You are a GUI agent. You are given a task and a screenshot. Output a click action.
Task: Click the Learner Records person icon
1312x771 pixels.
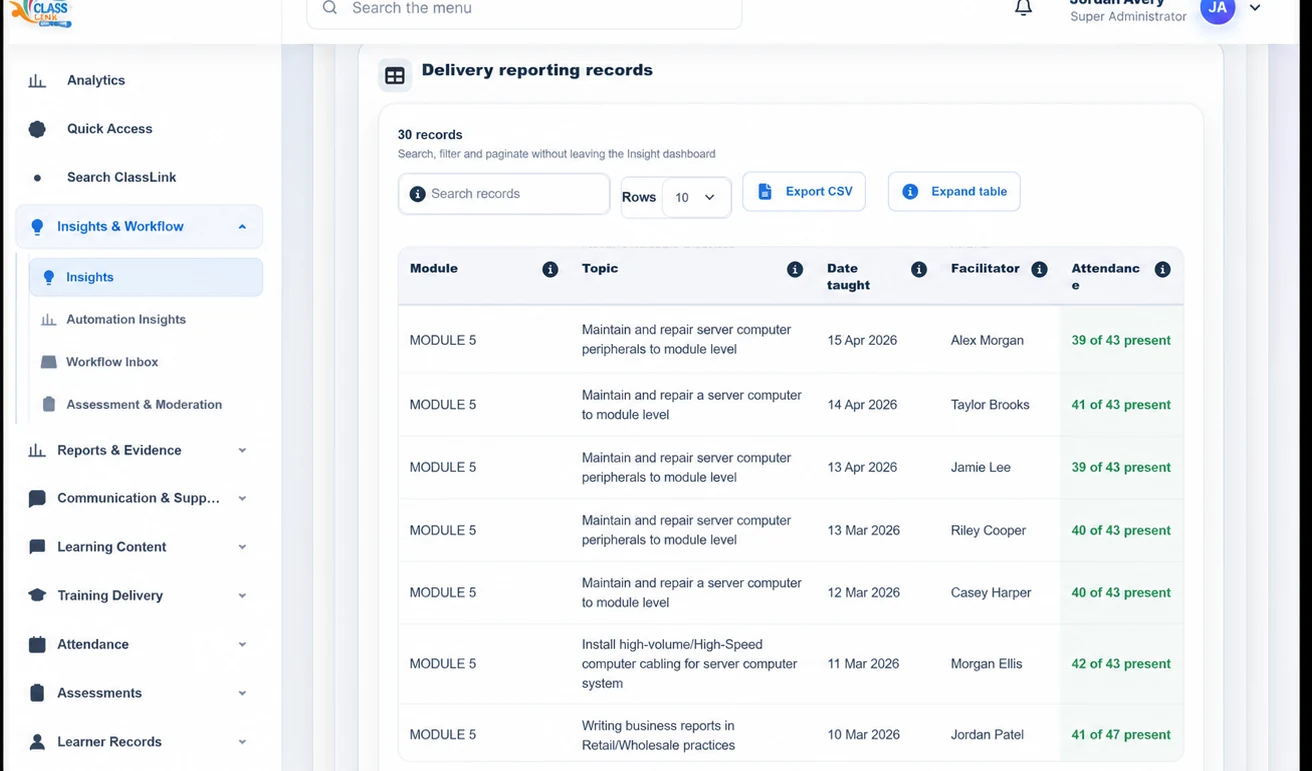point(37,742)
